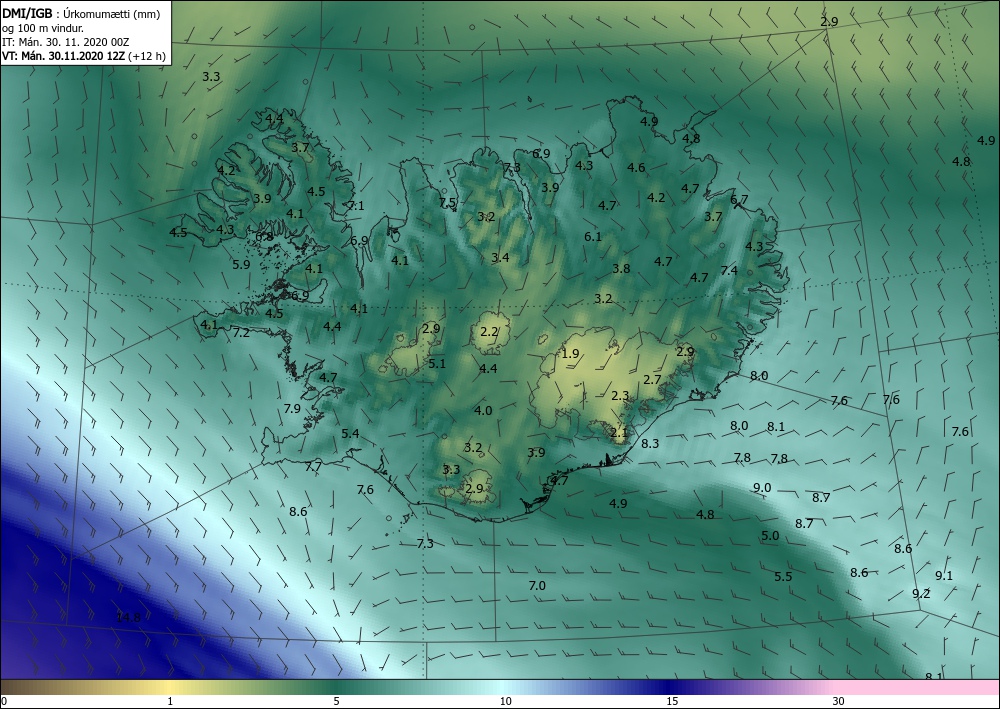The width and height of the screenshot is (1000, 709).
Task: Click the '3.8' value on the map
Action: 621,268
